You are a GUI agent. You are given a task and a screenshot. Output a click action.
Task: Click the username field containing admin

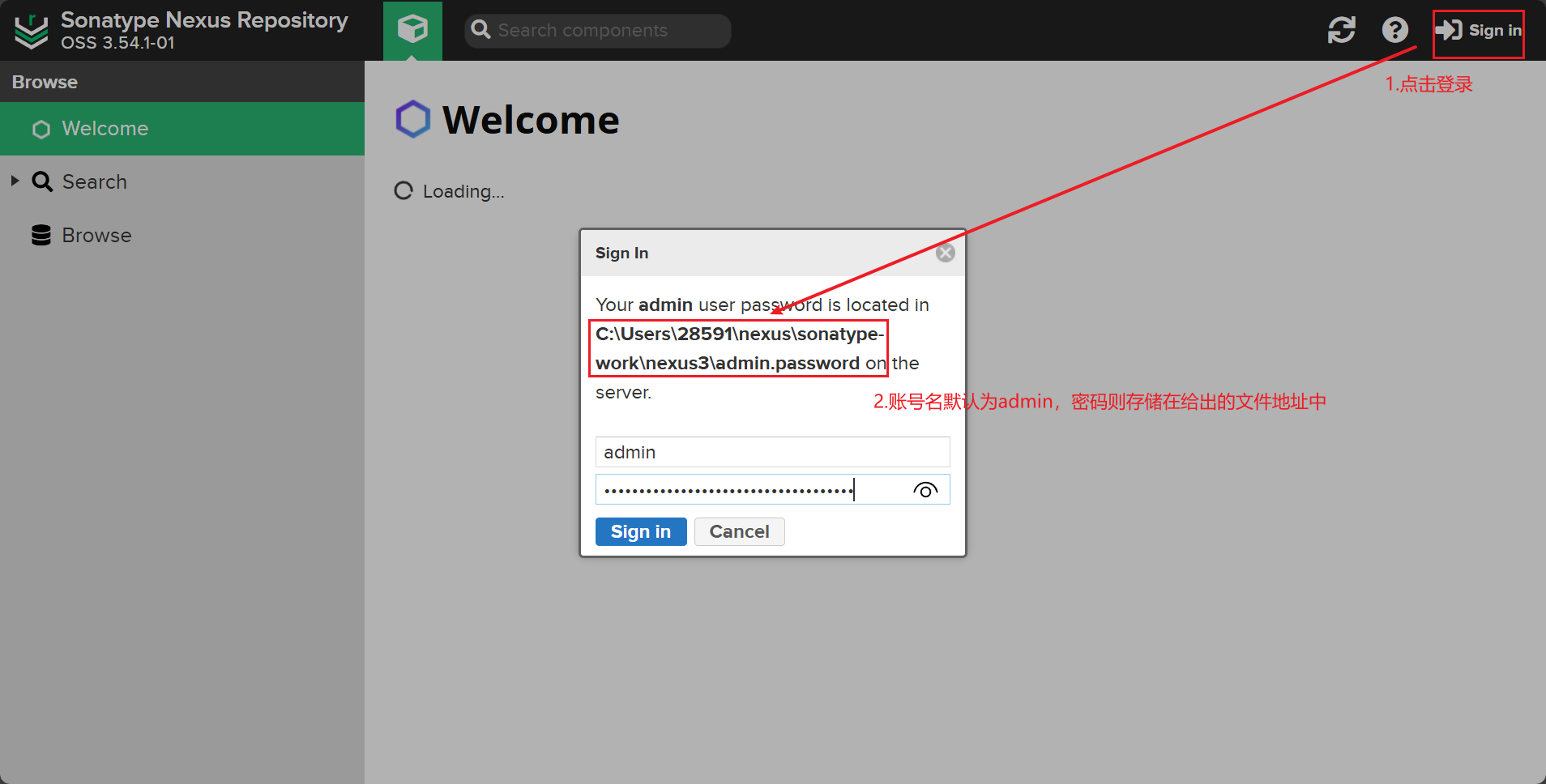[x=772, y=452]
